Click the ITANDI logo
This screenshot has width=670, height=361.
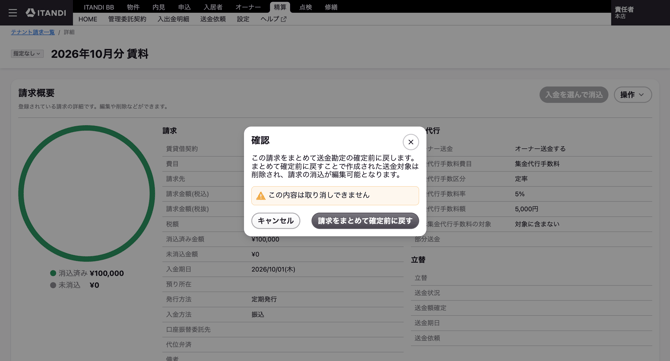click(46, 13)
